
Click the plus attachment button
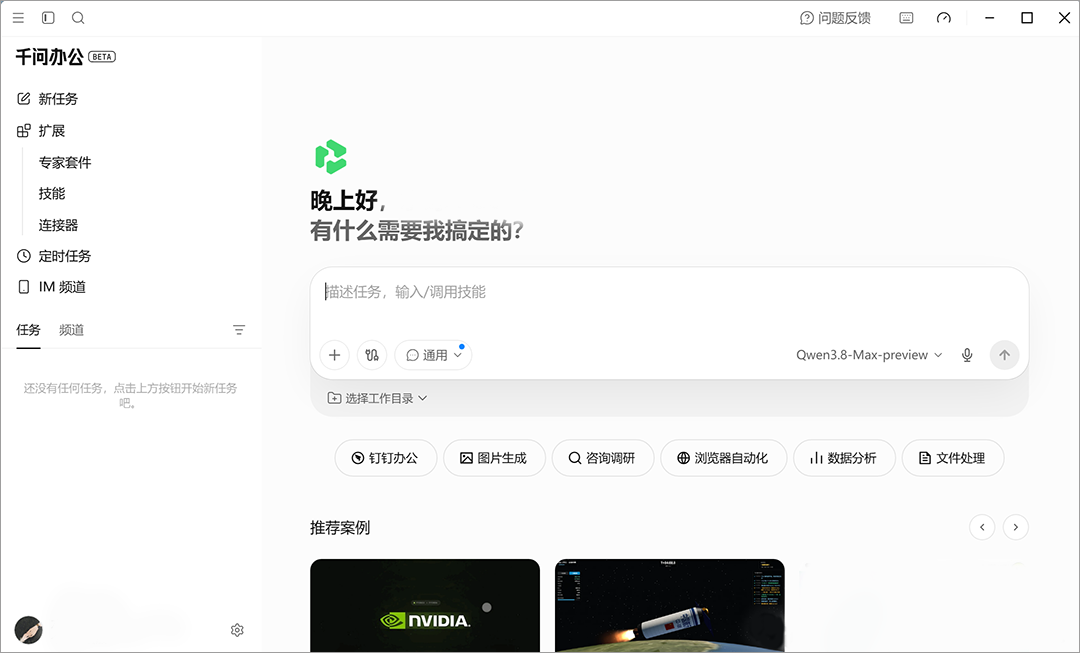(335, 355)
